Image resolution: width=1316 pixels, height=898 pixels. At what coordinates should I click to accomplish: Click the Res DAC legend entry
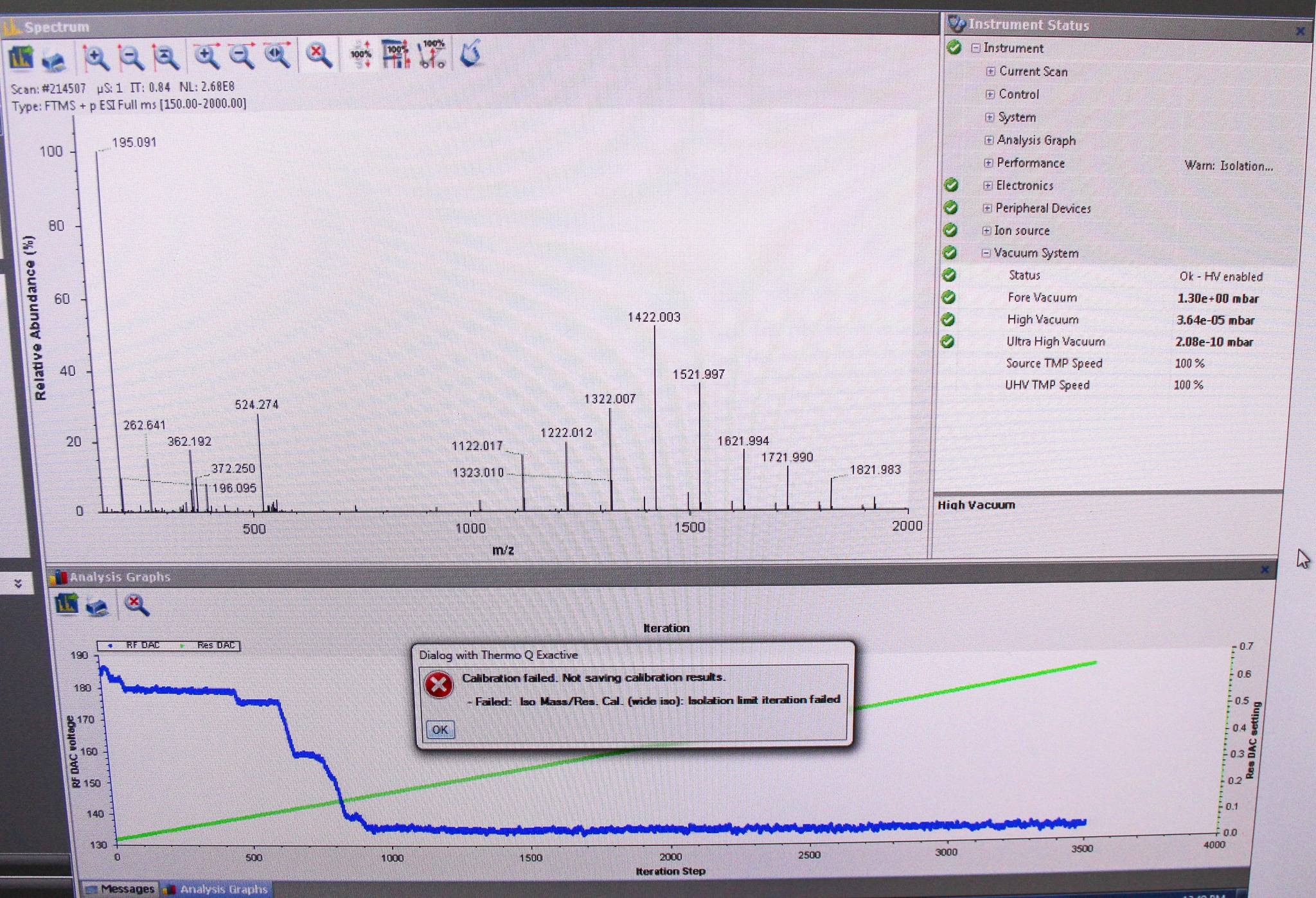tap(208, 646)
